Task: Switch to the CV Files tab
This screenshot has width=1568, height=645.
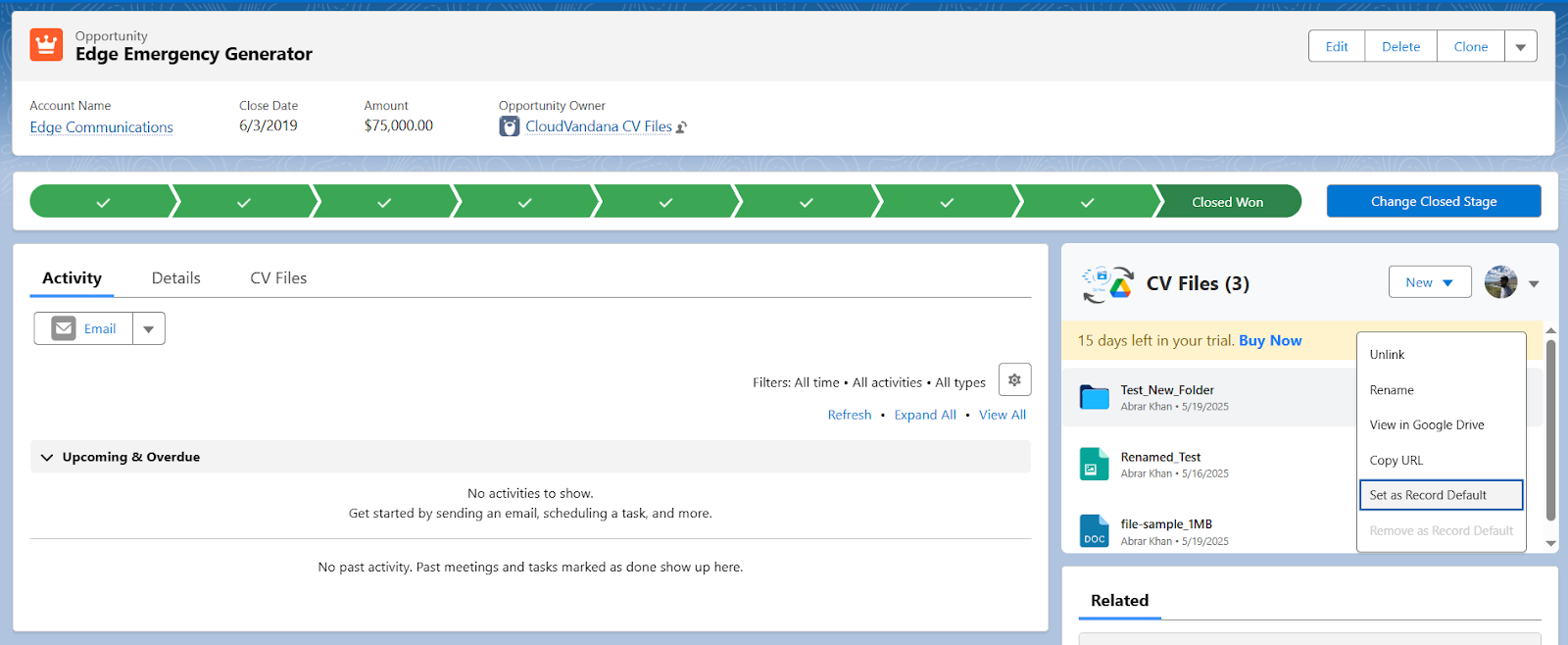Action: (x=278, y=278)
